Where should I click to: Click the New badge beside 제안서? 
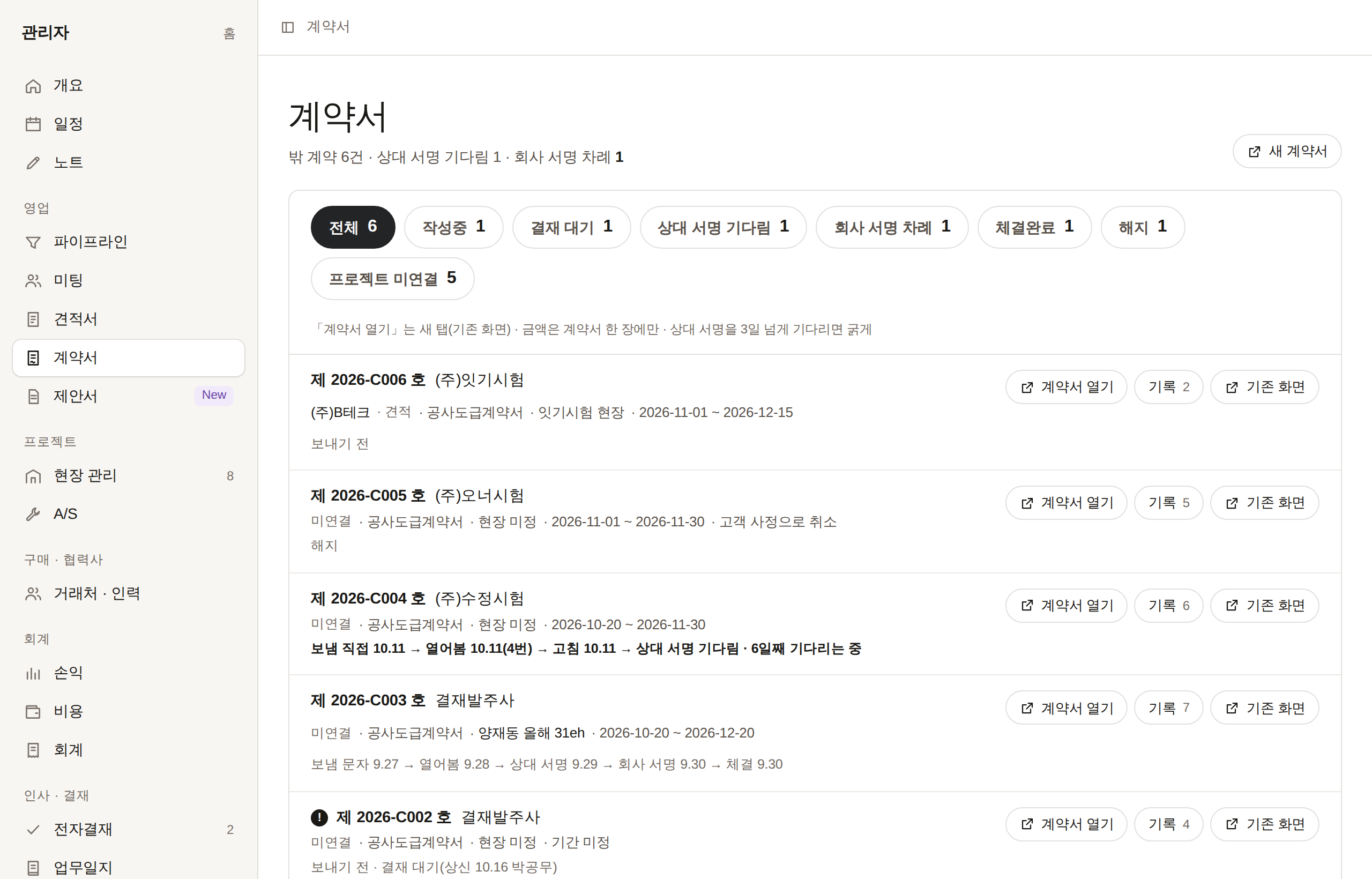click(214, 395)
